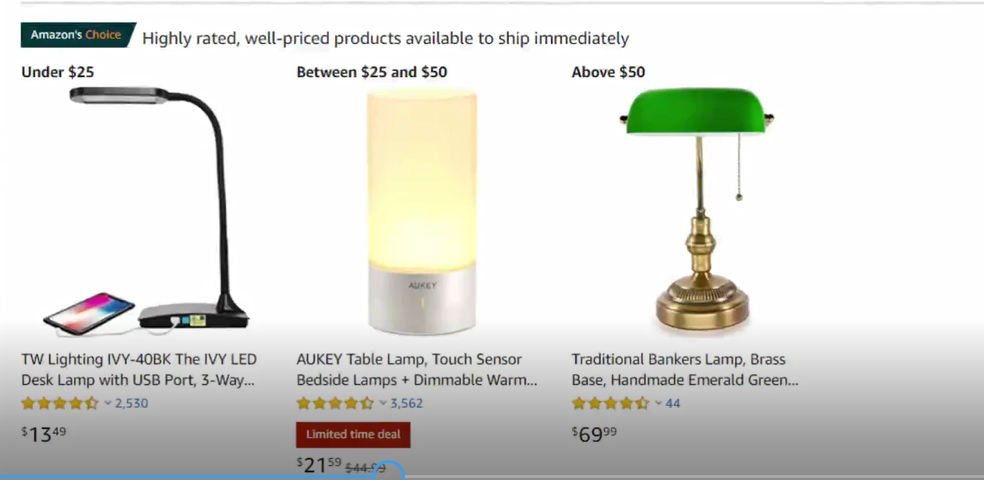Click the Amazon's Choice badge
This screenshot has height=480, width=984.
[x=76, y=35]
